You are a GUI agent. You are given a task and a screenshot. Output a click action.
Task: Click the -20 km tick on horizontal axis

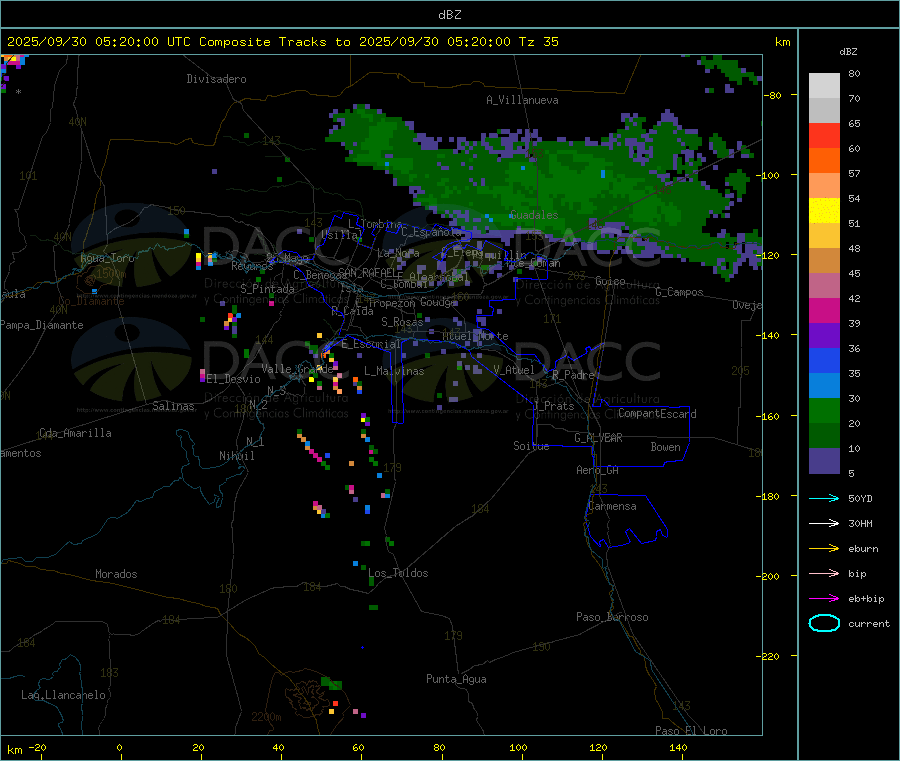click(37, 747)
